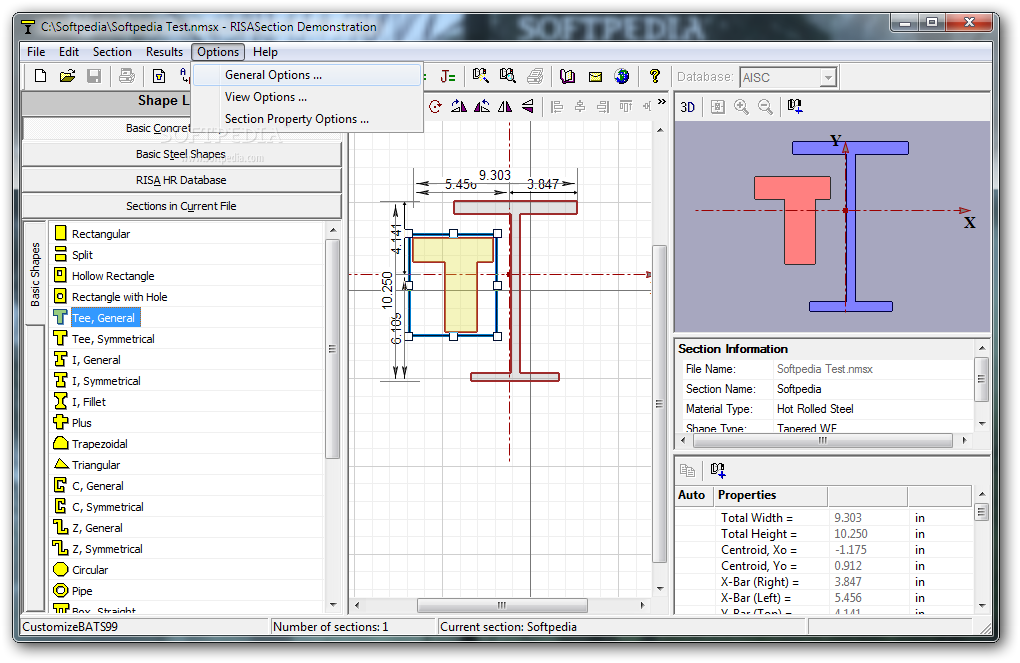The width and height of the screenshot is (1020, 663).
Task: Open the File menu
Action: [x=36, y=51]
